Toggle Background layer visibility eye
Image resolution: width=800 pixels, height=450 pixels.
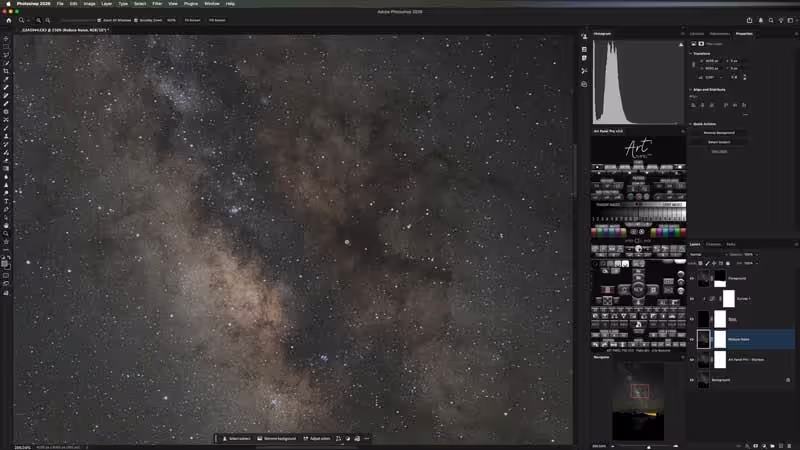pos(692,380)
